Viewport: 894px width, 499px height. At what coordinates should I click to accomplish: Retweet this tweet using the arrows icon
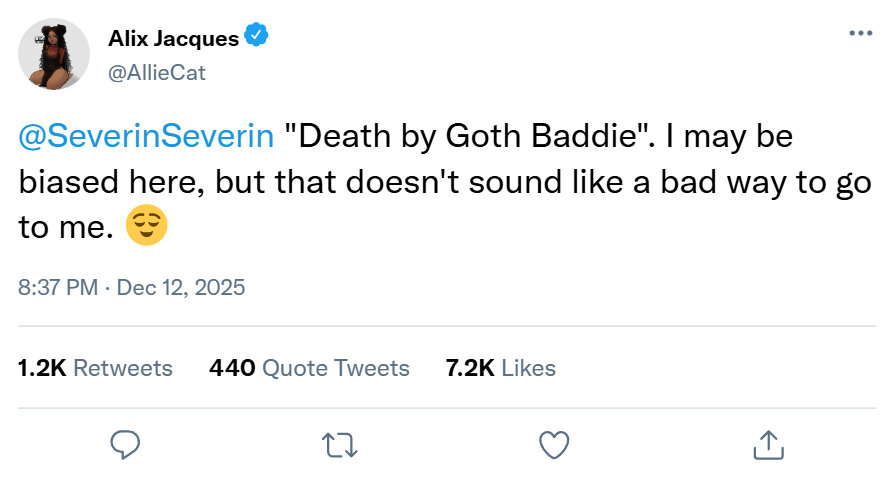click(x=339, y=443)
